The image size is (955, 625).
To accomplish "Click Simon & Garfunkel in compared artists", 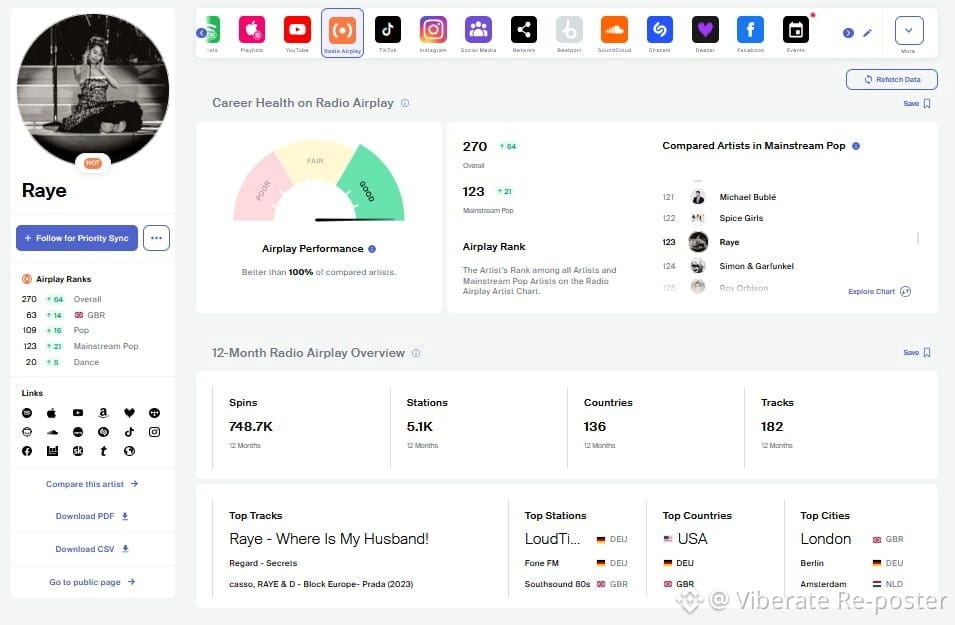I will point(756,266).
